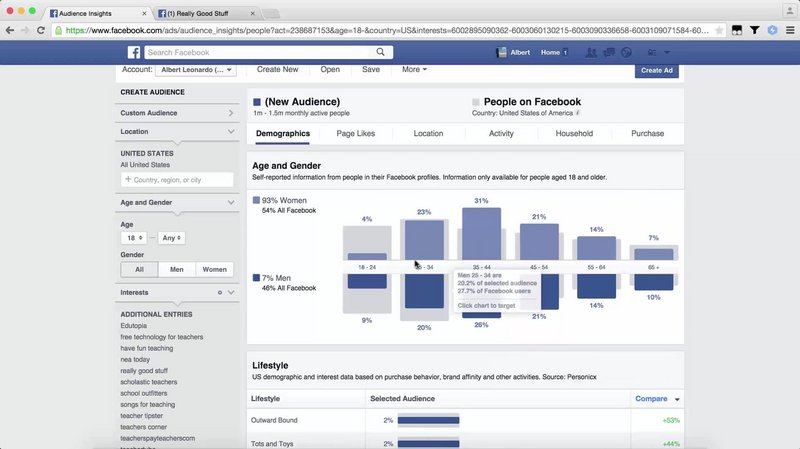Switch to the Page Likes tab
Viewport: 800px width, 449px height.
(x=356, y=134)
